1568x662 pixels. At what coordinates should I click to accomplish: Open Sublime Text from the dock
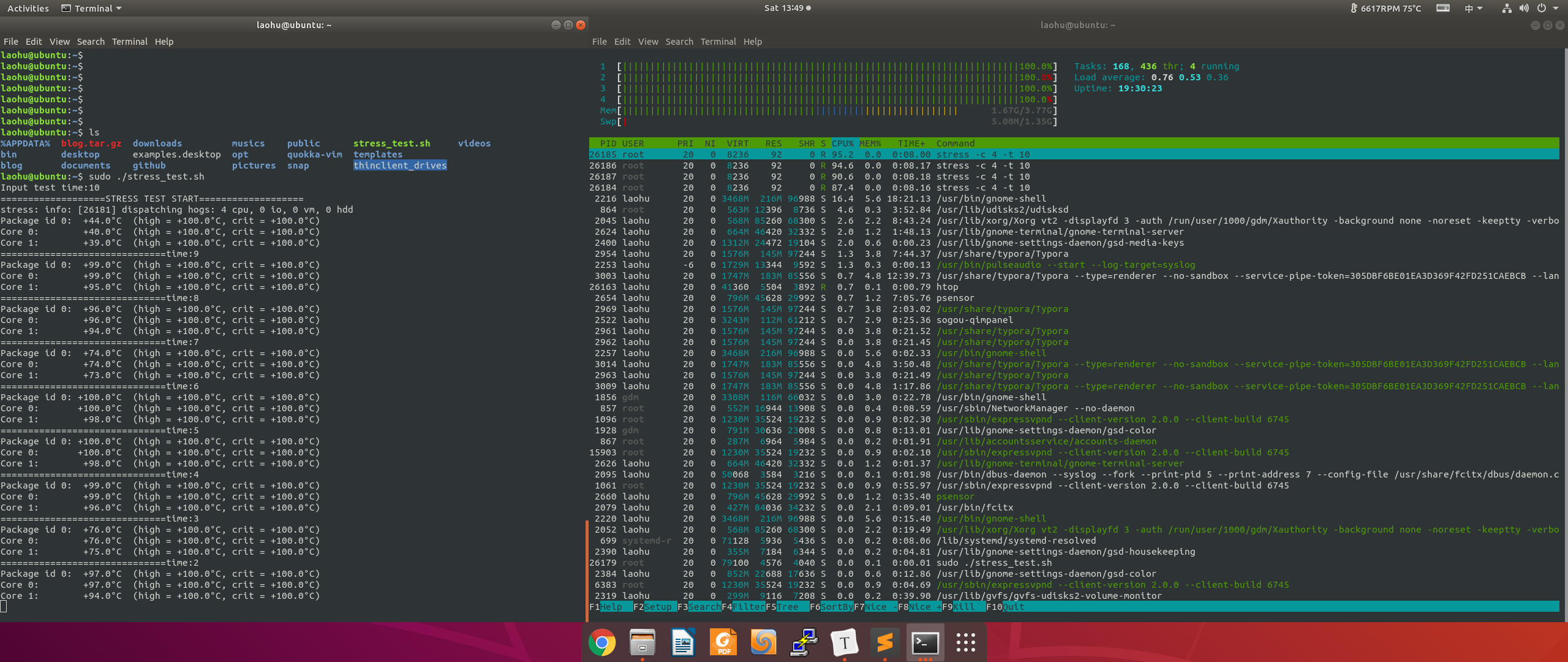click(x=884, y=642)
